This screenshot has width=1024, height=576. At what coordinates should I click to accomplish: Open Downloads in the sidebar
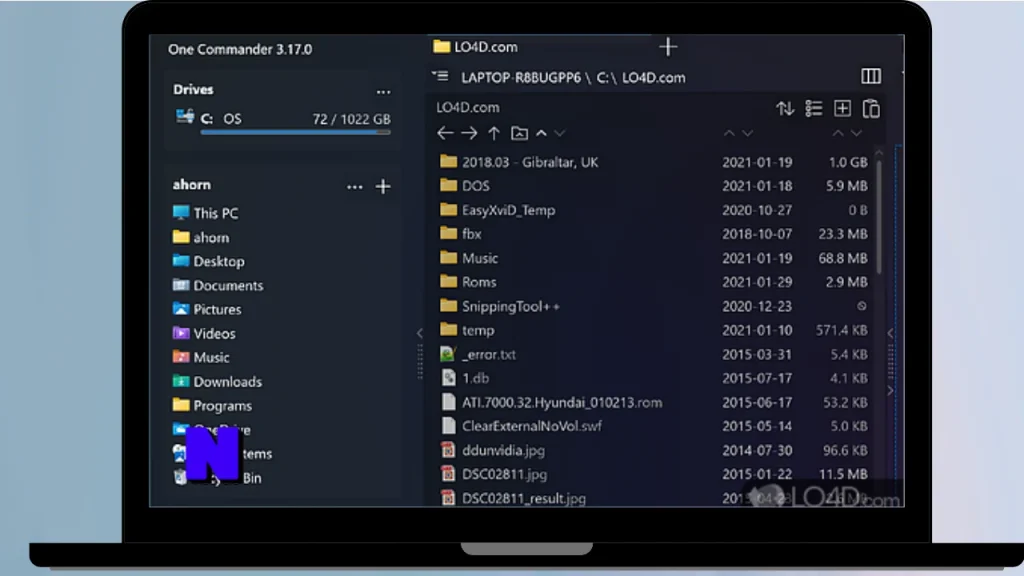(x=217, y=381)
